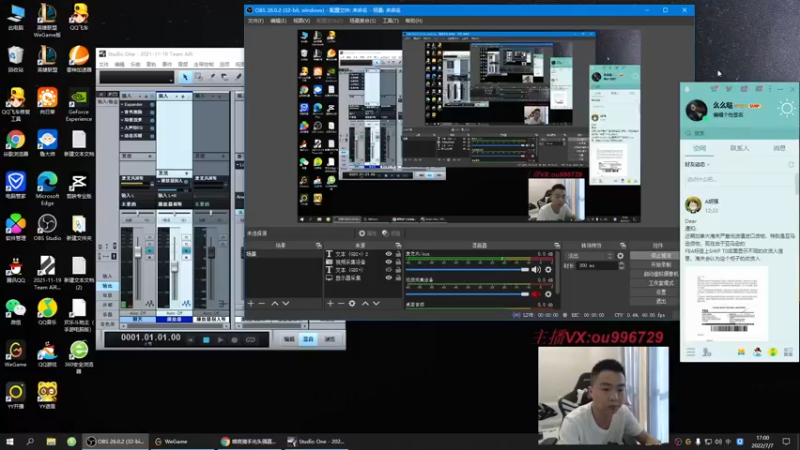Switch to 联系人 tab in QQ
The height and width of the screenshot is (450, 800).
pyautogui.click(x=739, y=148)
